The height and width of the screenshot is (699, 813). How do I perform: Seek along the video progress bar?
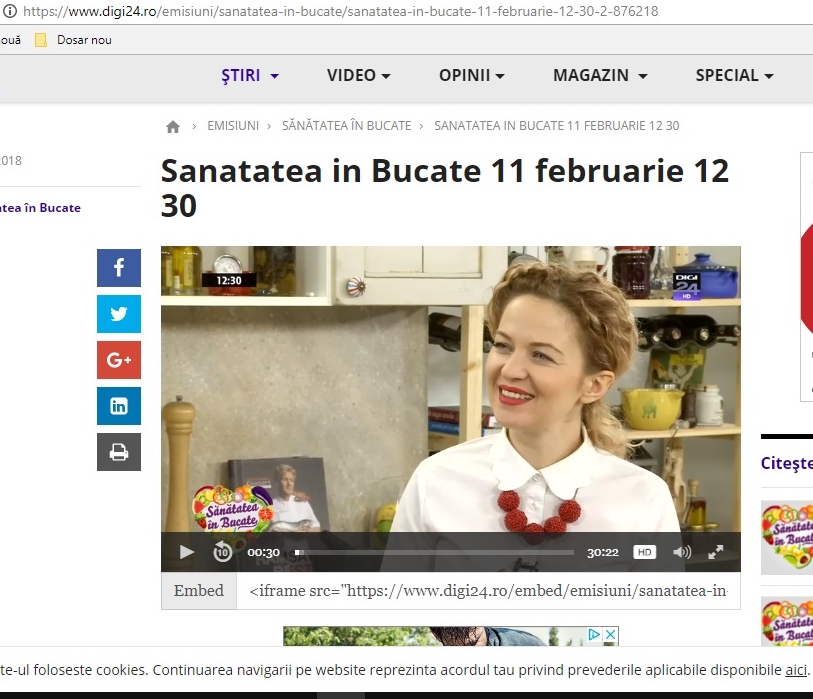(435, 552)
